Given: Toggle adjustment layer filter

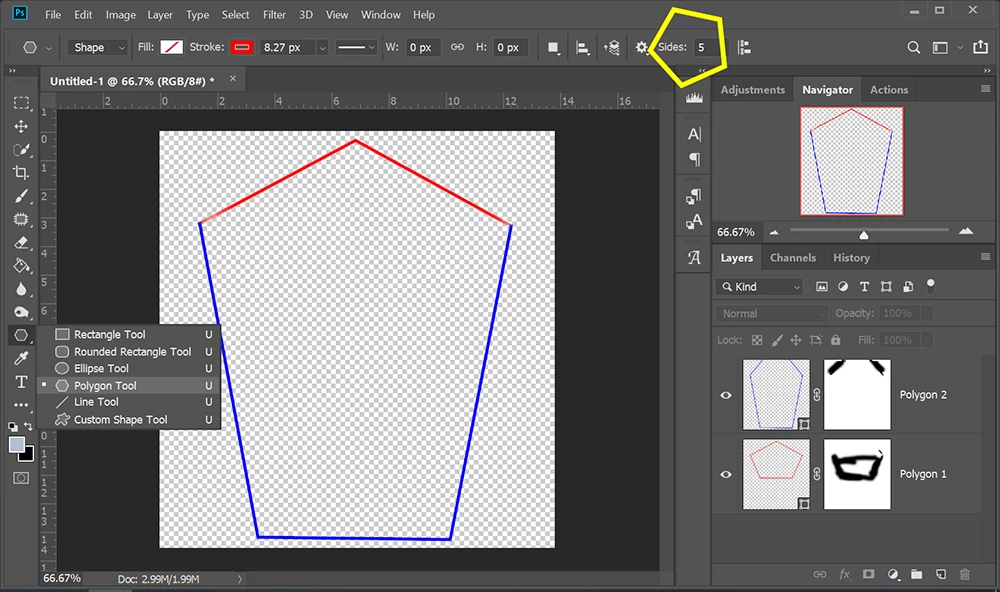Looking at the screenshot, I should pos(843,286).
